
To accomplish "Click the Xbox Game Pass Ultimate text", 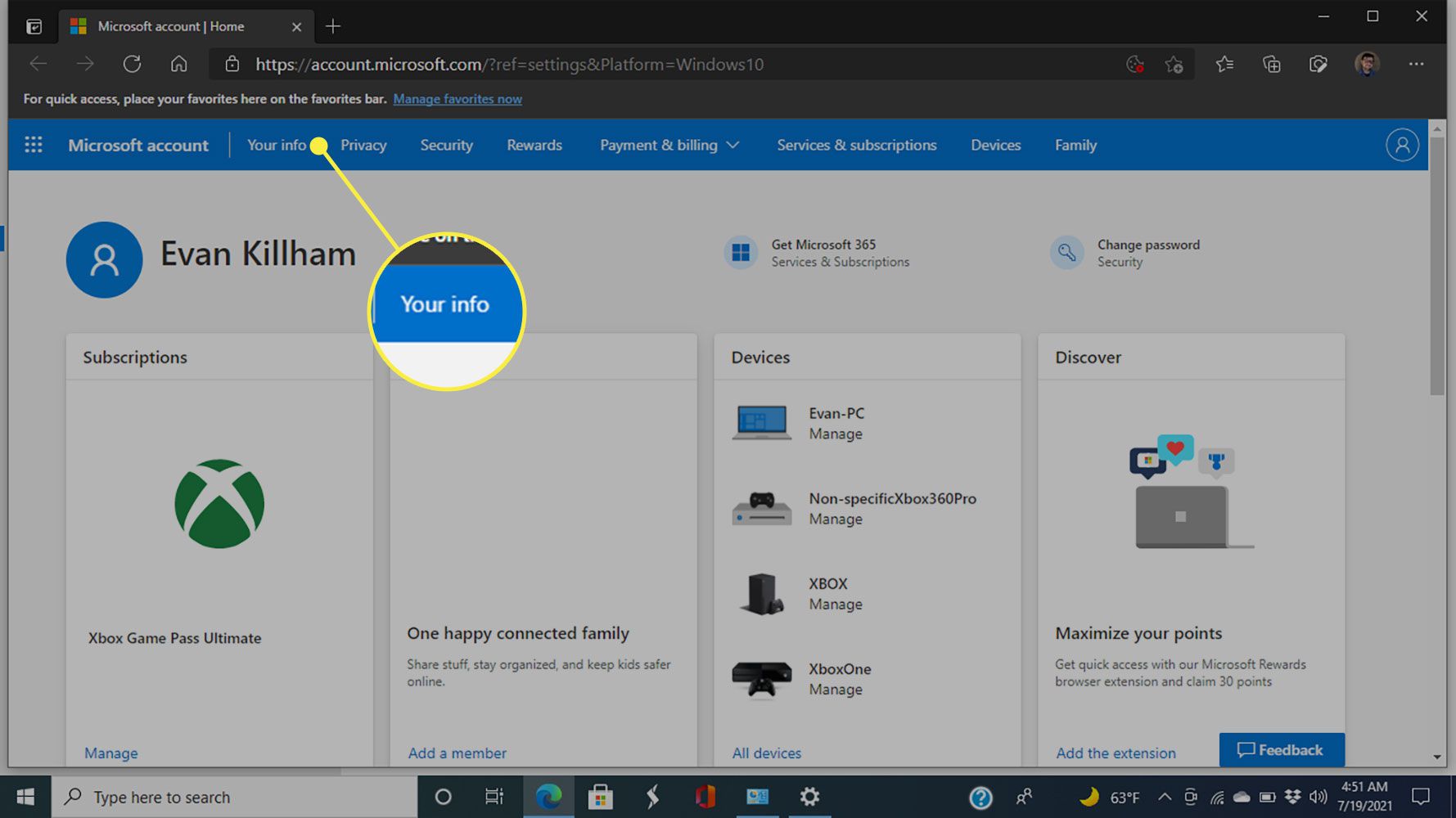I will coord(175,638).
